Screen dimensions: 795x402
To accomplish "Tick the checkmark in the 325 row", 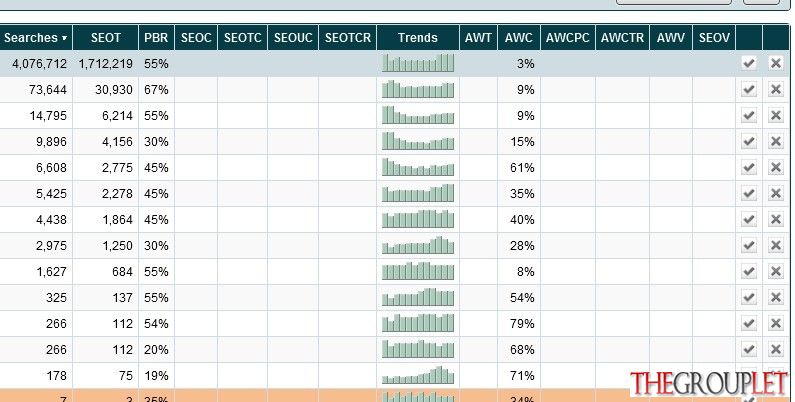I will coord(749,297).
